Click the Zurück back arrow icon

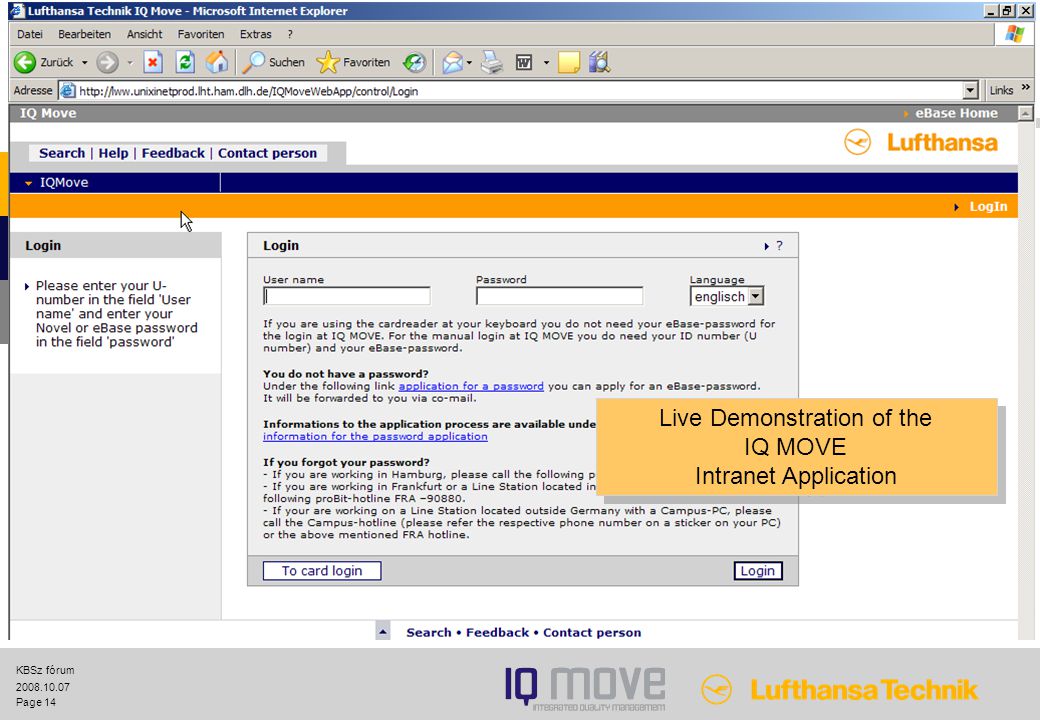click(25, 62)
